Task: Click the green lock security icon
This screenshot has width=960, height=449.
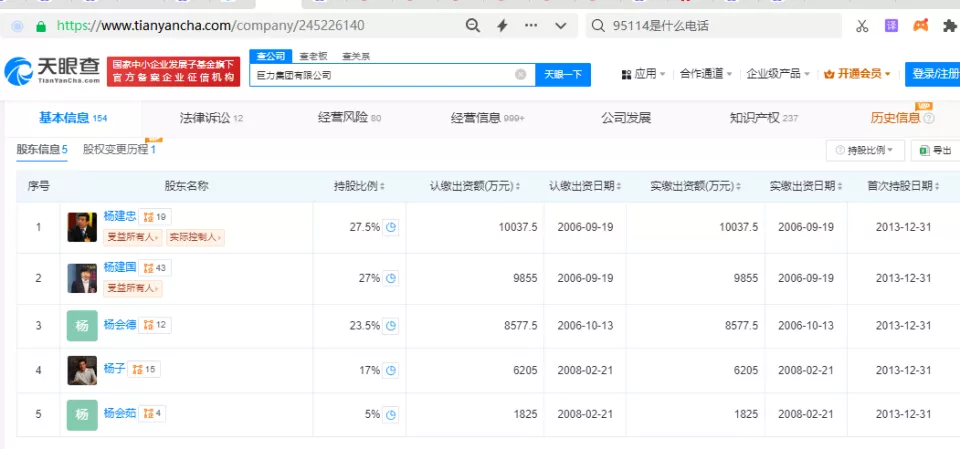Action: 41,26
